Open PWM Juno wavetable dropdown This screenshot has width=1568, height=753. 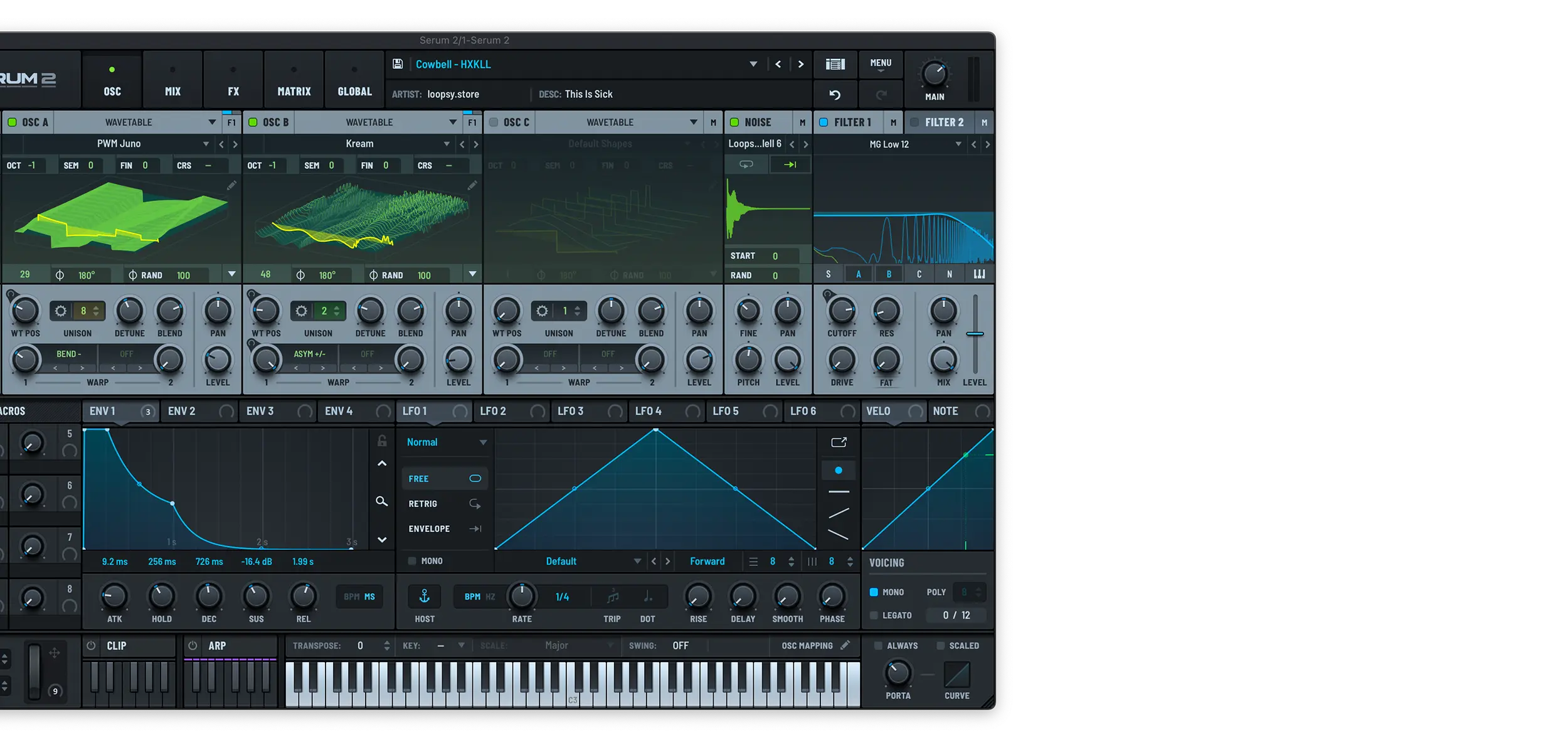(206, 144)
